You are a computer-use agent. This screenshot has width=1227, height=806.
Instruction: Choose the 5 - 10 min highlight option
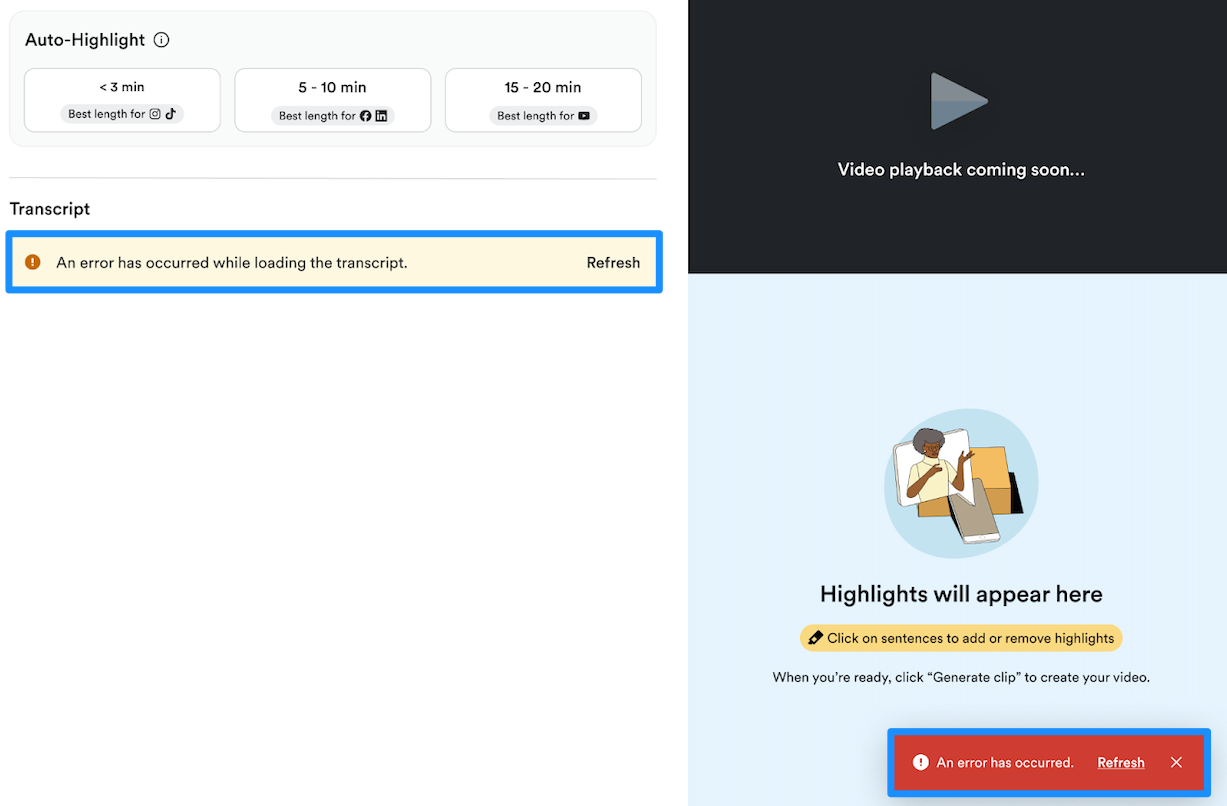(x=333, y=100)
